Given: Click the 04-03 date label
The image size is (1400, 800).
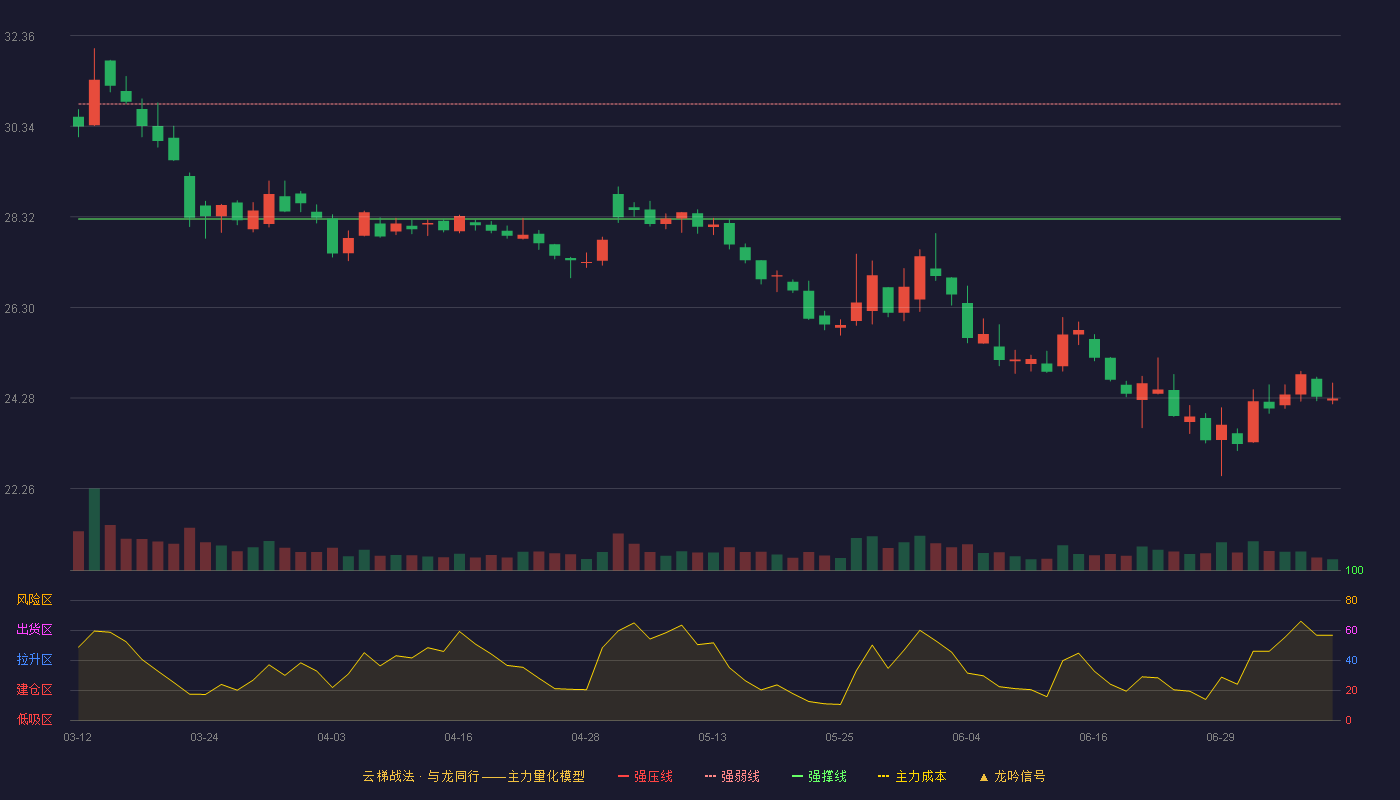Looking at the screenshot, I should click(x=331, y=737).
